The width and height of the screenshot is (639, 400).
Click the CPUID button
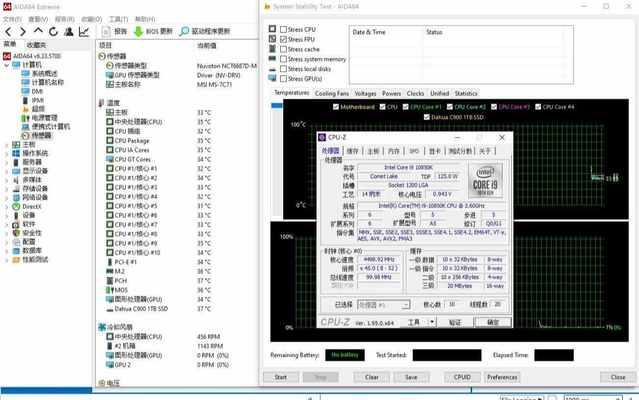pos(462,377)
